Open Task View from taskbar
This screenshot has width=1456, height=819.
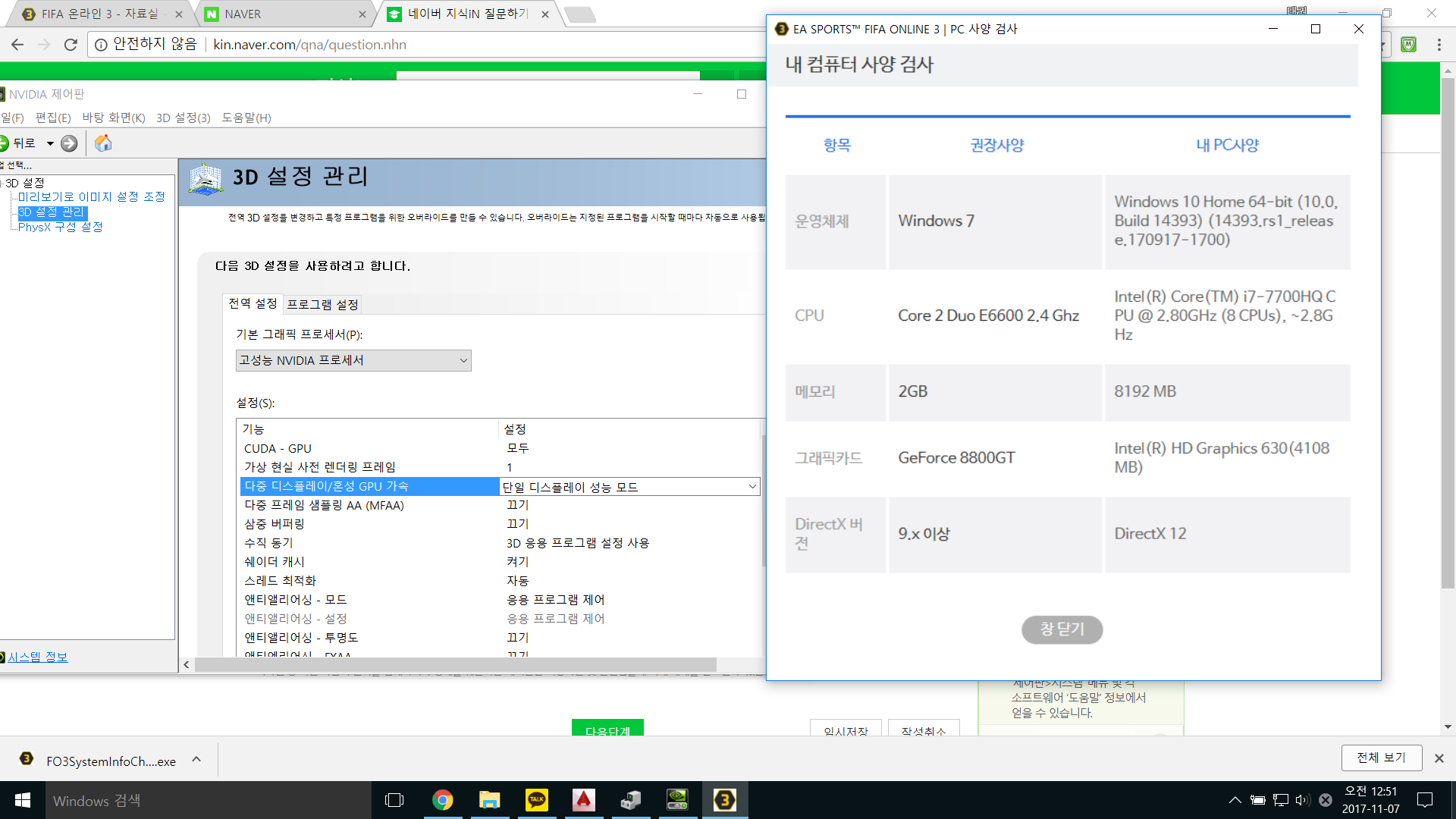(x=394, y=800)
